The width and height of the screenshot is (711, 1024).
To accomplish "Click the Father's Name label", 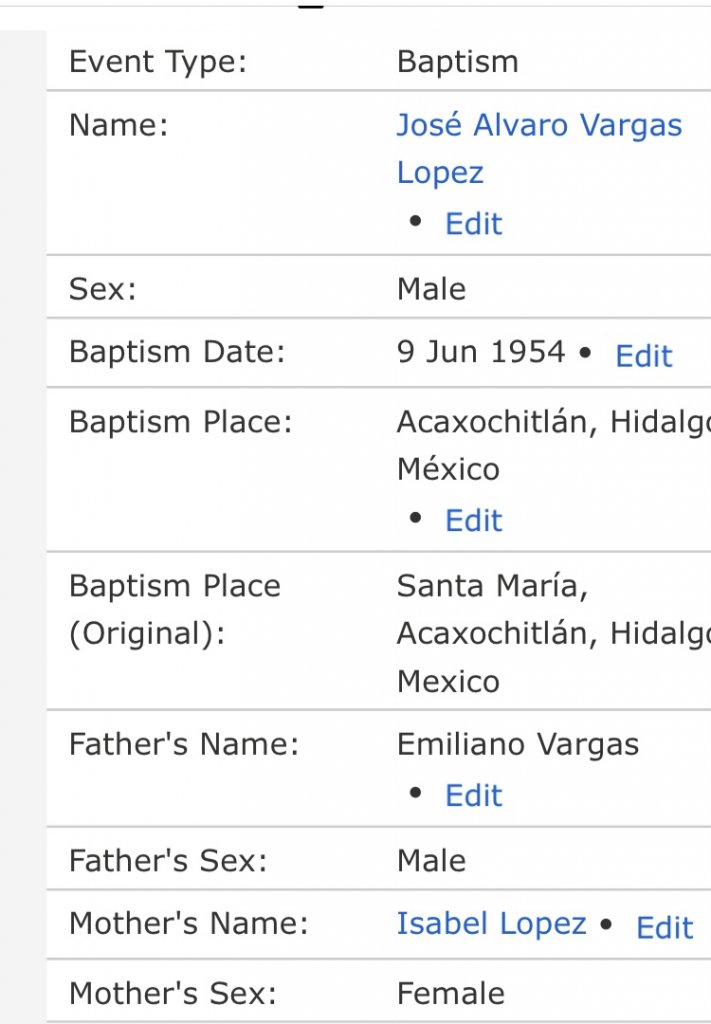I will point(183,744).
